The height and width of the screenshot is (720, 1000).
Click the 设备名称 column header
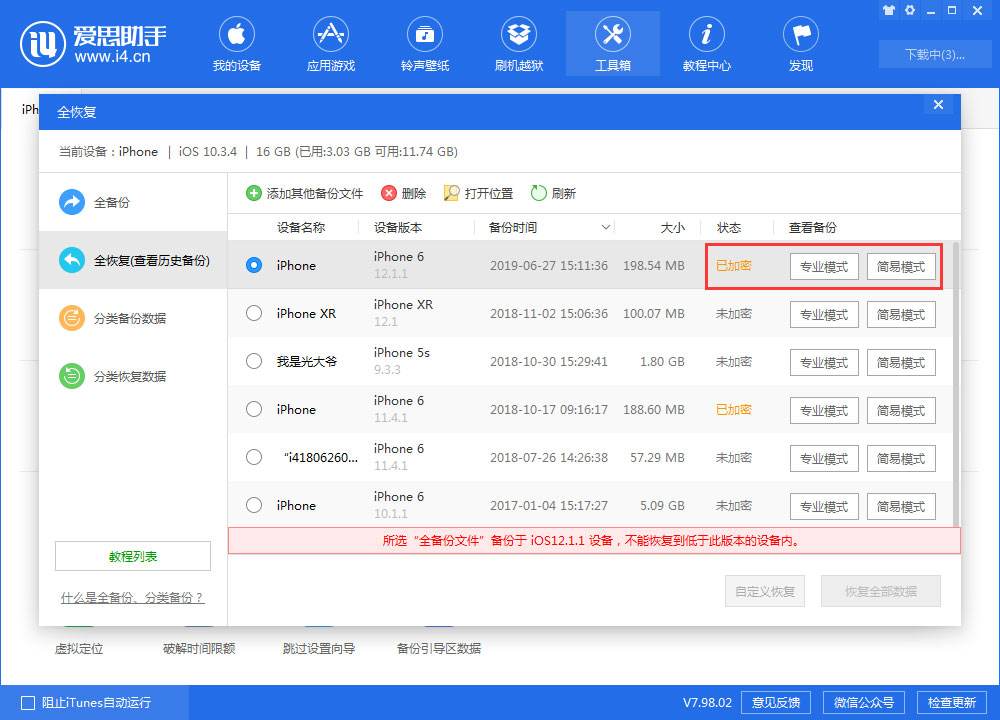pyautogui.click(x=301, y=228)
